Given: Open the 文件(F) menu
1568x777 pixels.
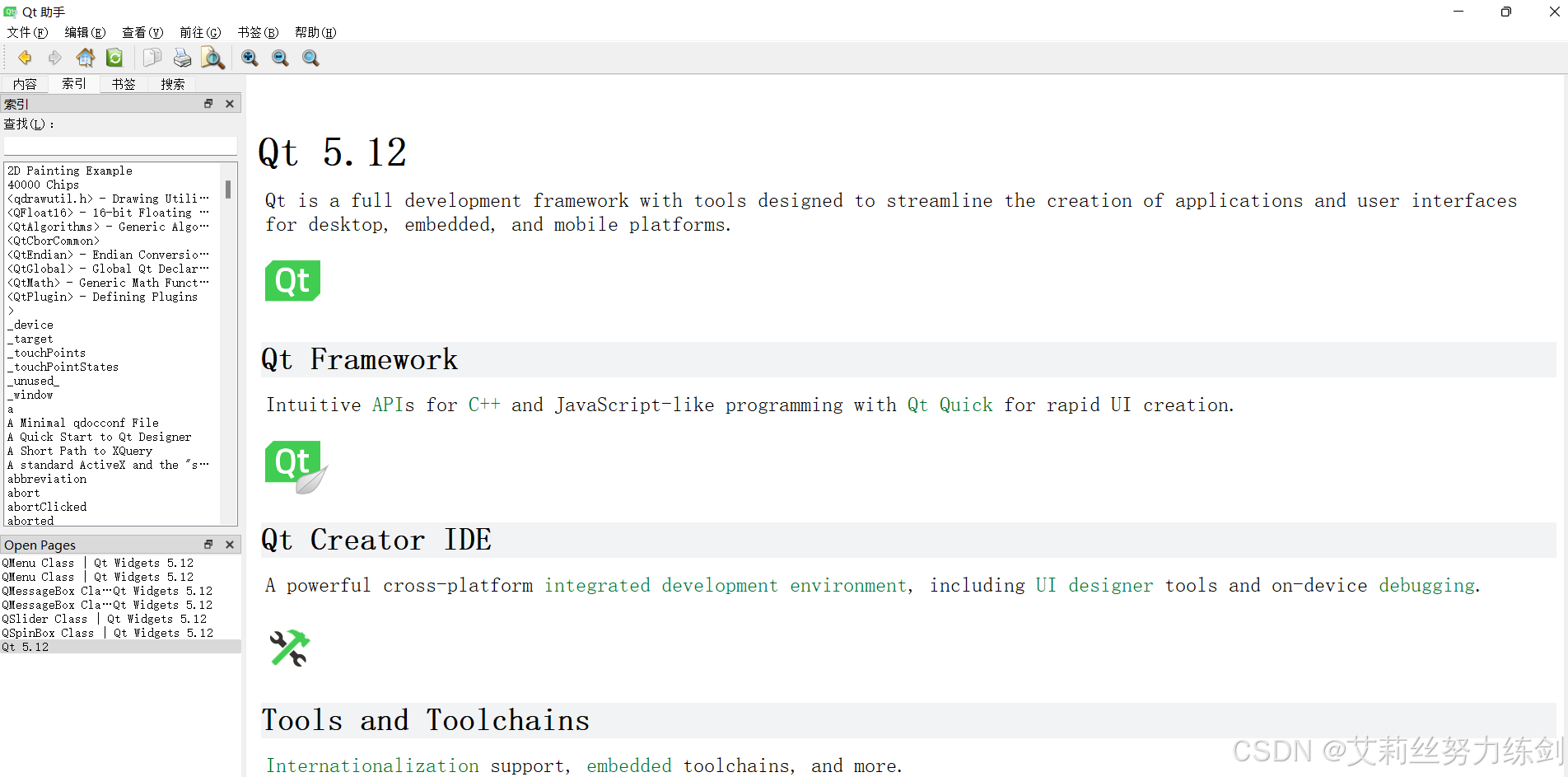Looking at the screenshot, I should [27, 32].
